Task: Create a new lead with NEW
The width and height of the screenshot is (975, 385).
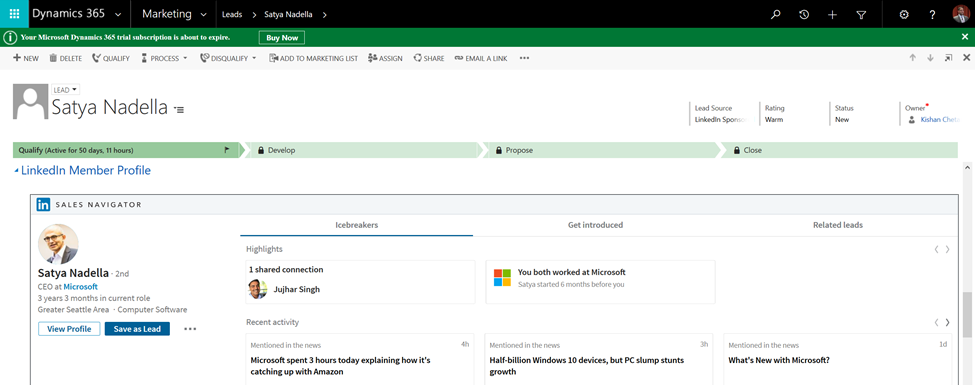Action: click(x=25, y=58)
